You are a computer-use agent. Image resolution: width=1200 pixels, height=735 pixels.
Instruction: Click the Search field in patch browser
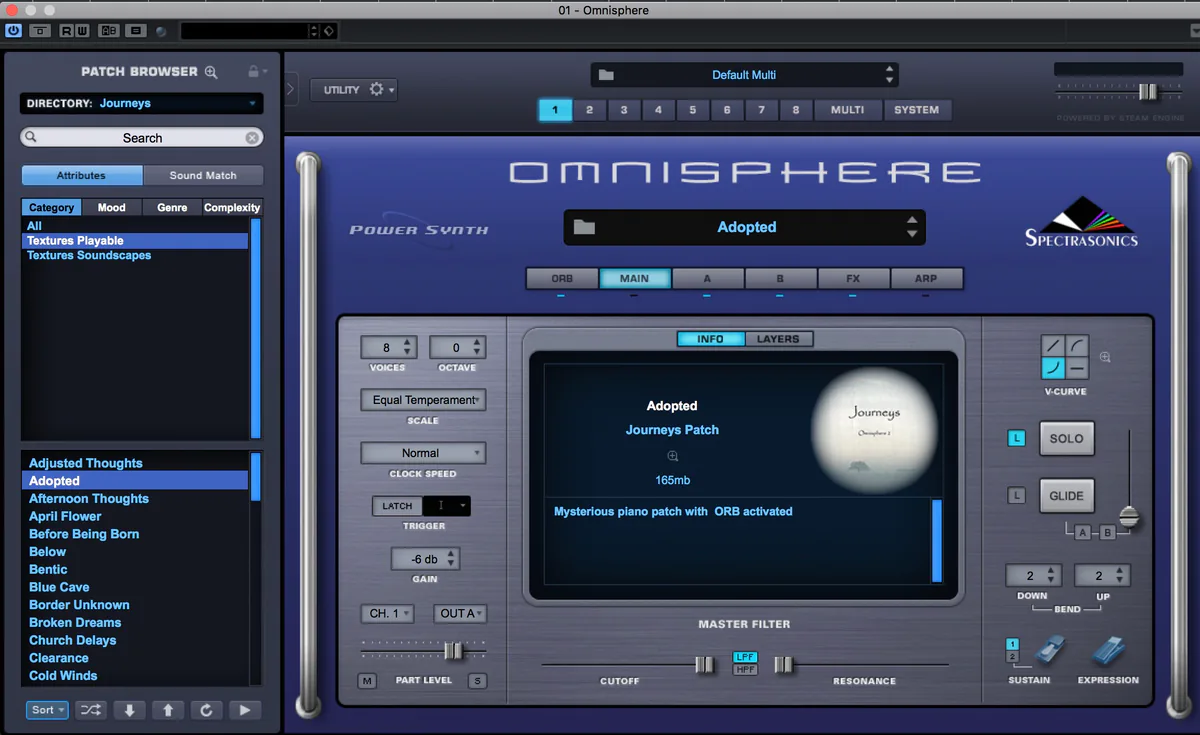click(x=141, y=138)
